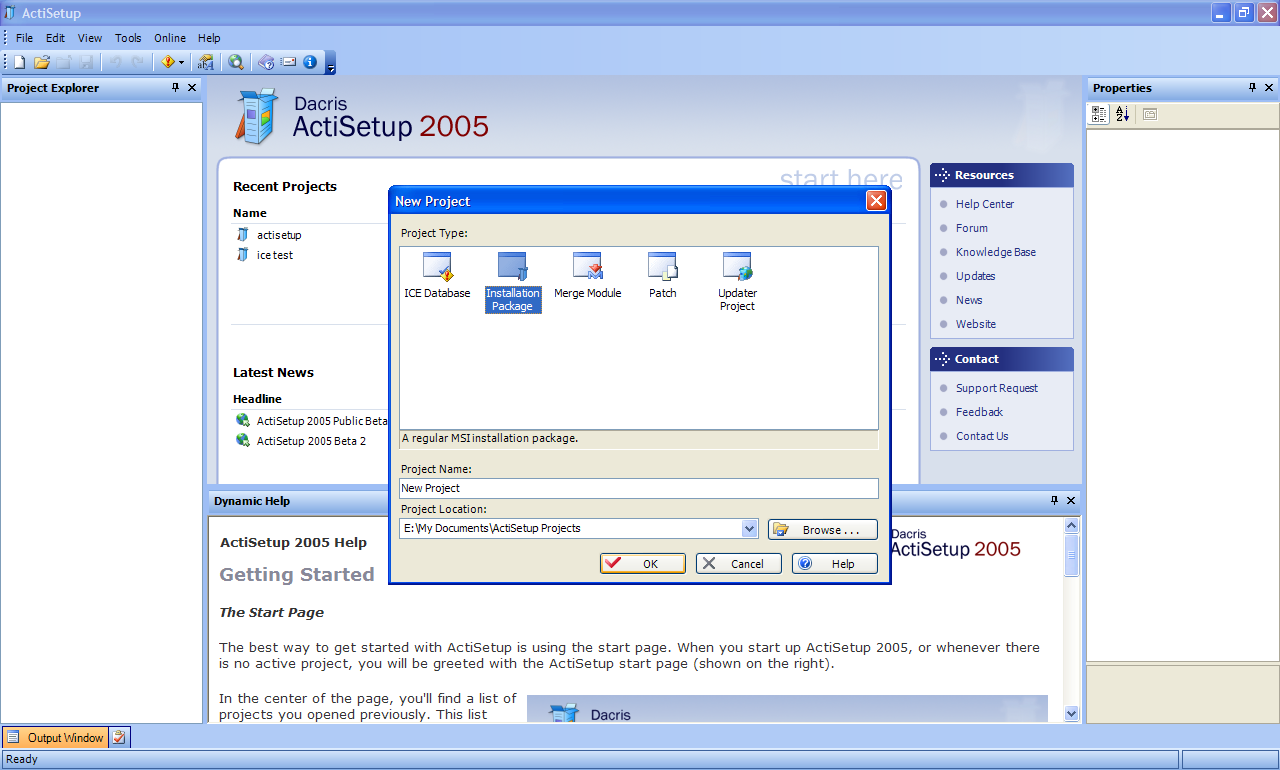Open the Help Center resource link

pos(985,204)
